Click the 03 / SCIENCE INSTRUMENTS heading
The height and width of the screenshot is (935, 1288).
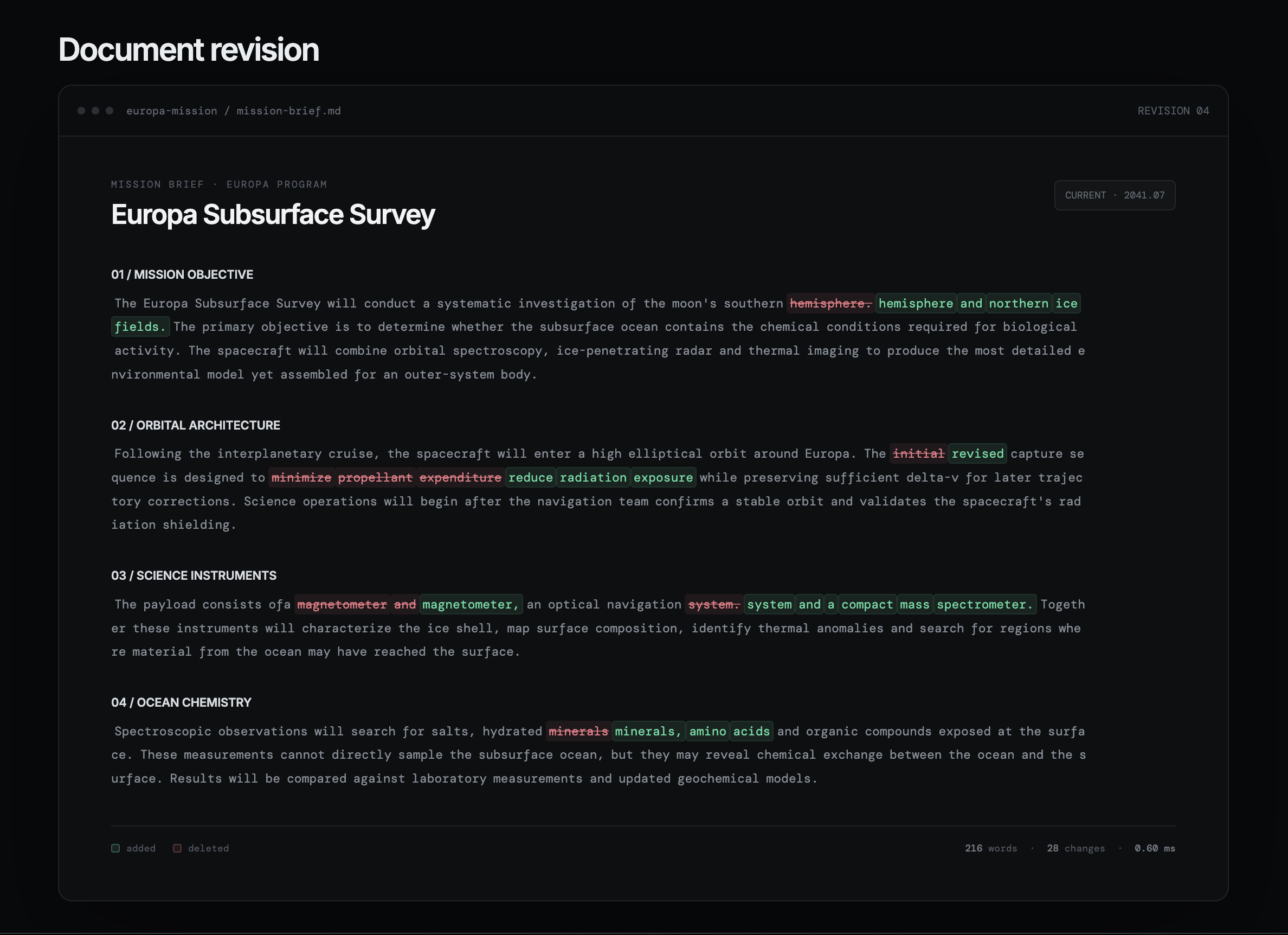click(194, 575)
